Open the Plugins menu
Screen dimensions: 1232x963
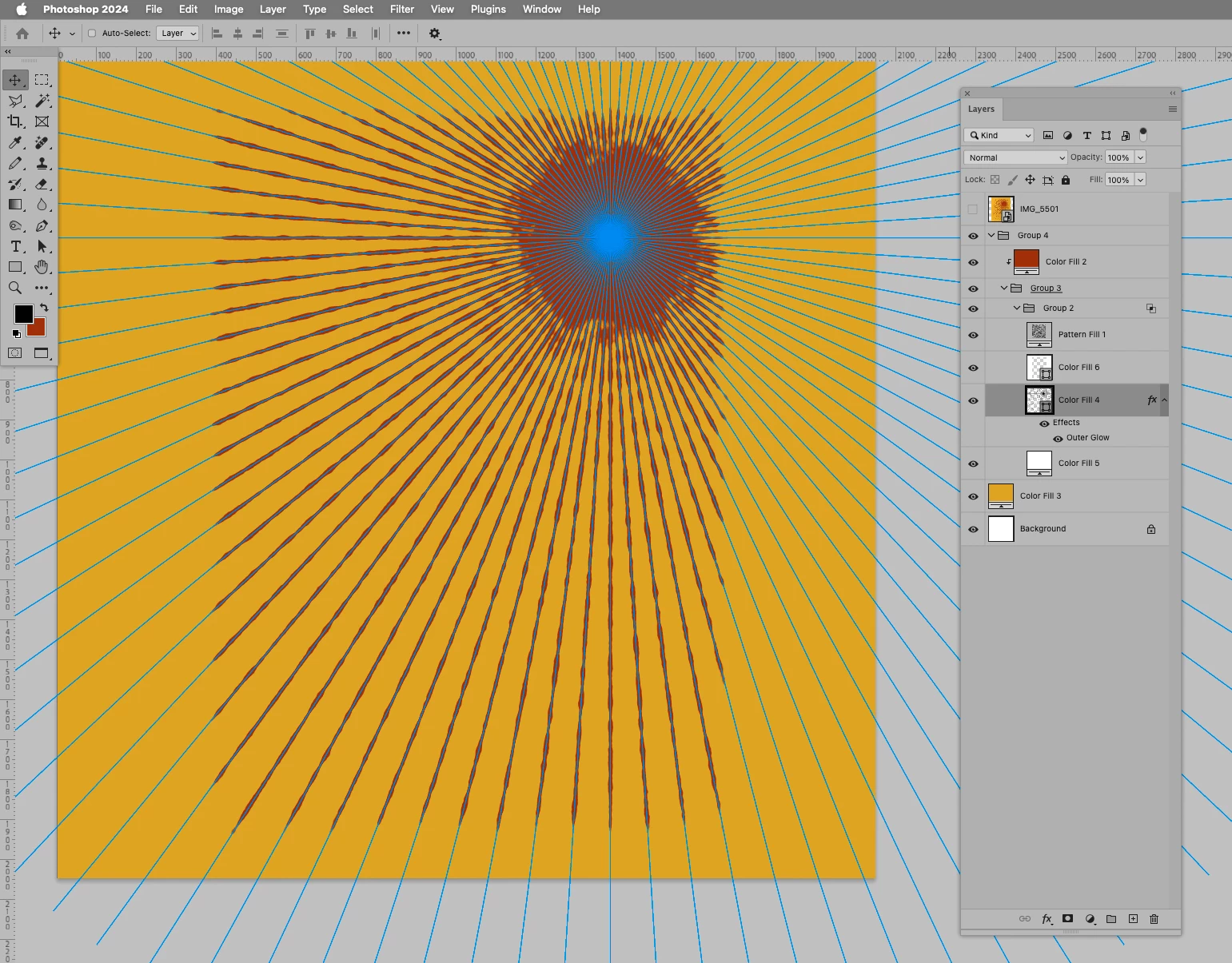pyautogui.click(x=488, y=9)
